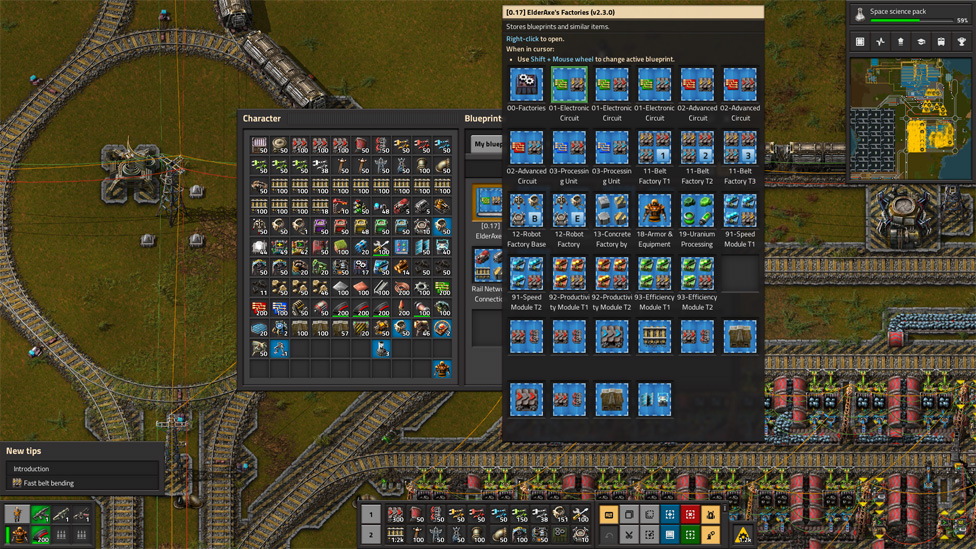
Task: Pick the 11-Belt Factory T1 blueprint
Action: click(x=654, y=148)
